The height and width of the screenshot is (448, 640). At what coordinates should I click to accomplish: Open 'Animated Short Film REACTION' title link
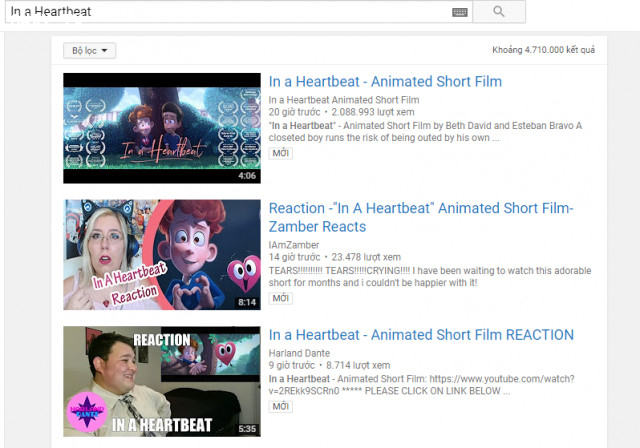421,335
